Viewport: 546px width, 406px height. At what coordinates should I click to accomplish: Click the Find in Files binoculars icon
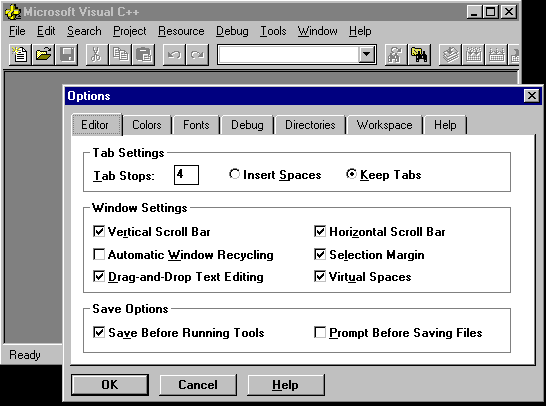(x=419, y=54)
